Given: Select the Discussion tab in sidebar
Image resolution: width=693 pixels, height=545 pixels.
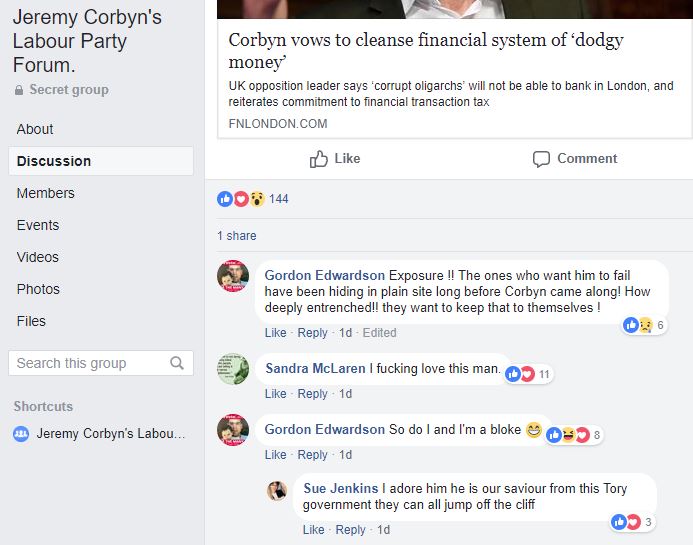Looking at the screenshot, I should point(54,161).
